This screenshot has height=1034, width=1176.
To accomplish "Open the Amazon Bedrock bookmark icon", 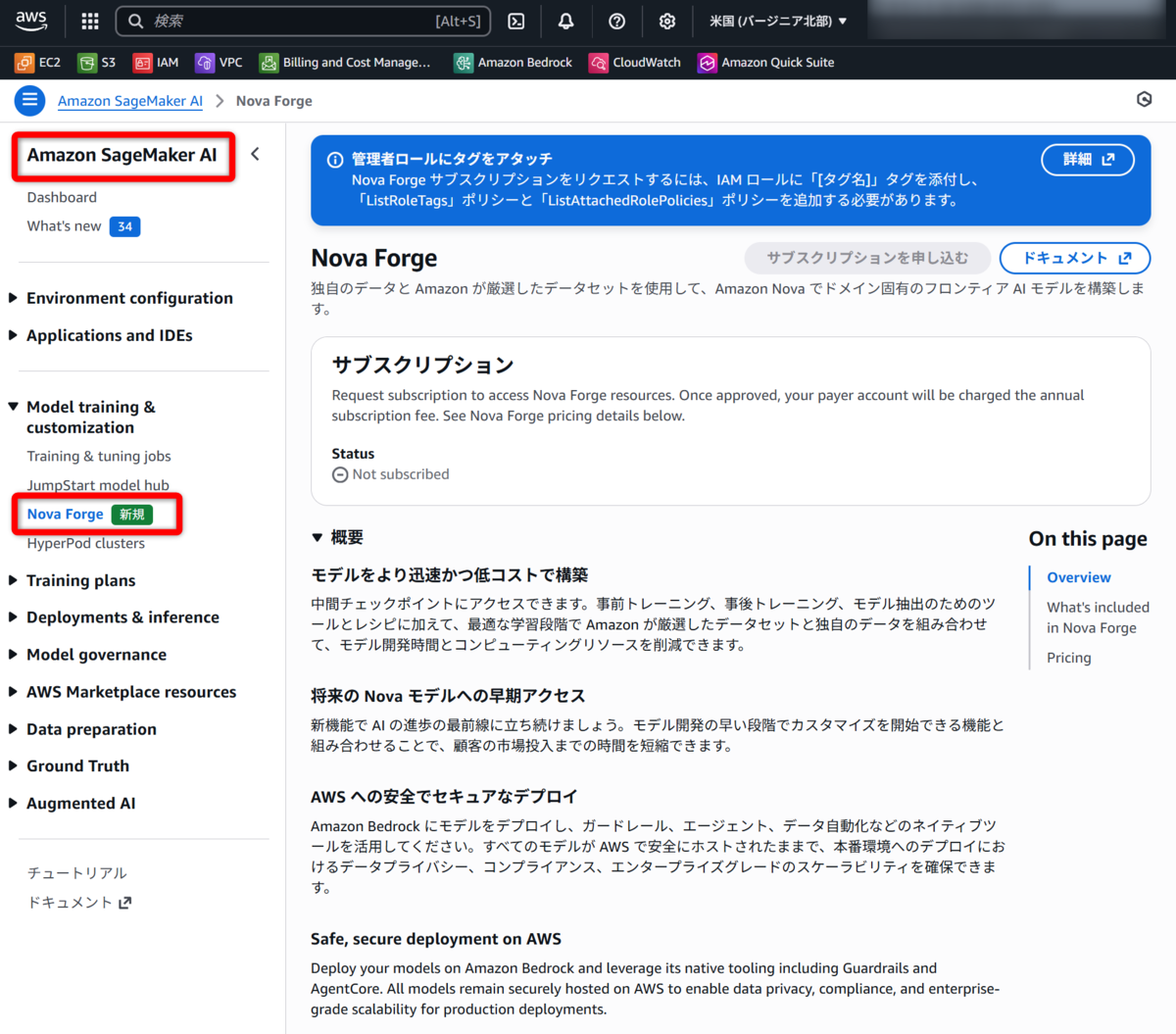I will (x=464, y=63).
